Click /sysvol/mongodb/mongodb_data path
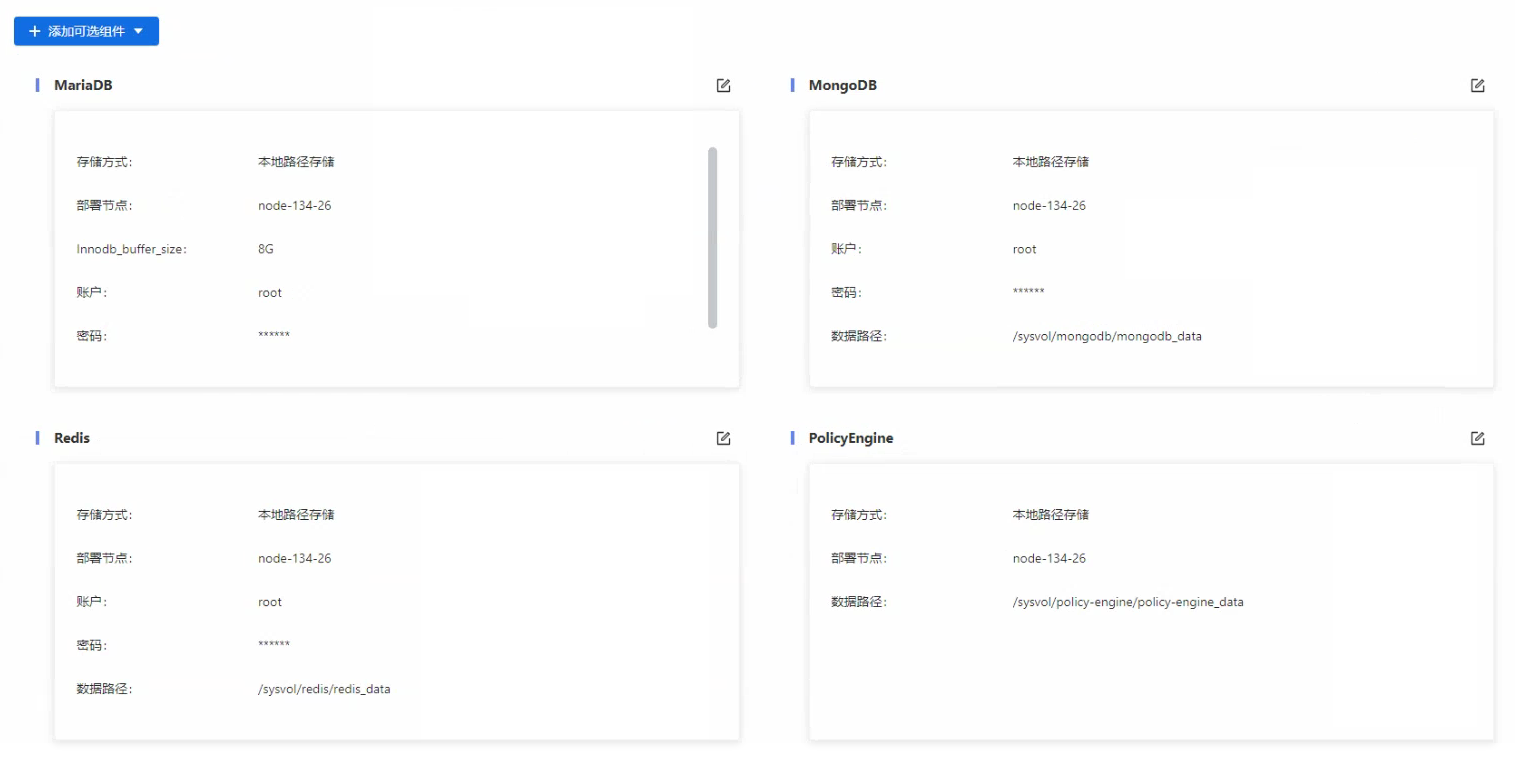The width and height of the screenshot is (1515, 765). (x=1107, y=336)
